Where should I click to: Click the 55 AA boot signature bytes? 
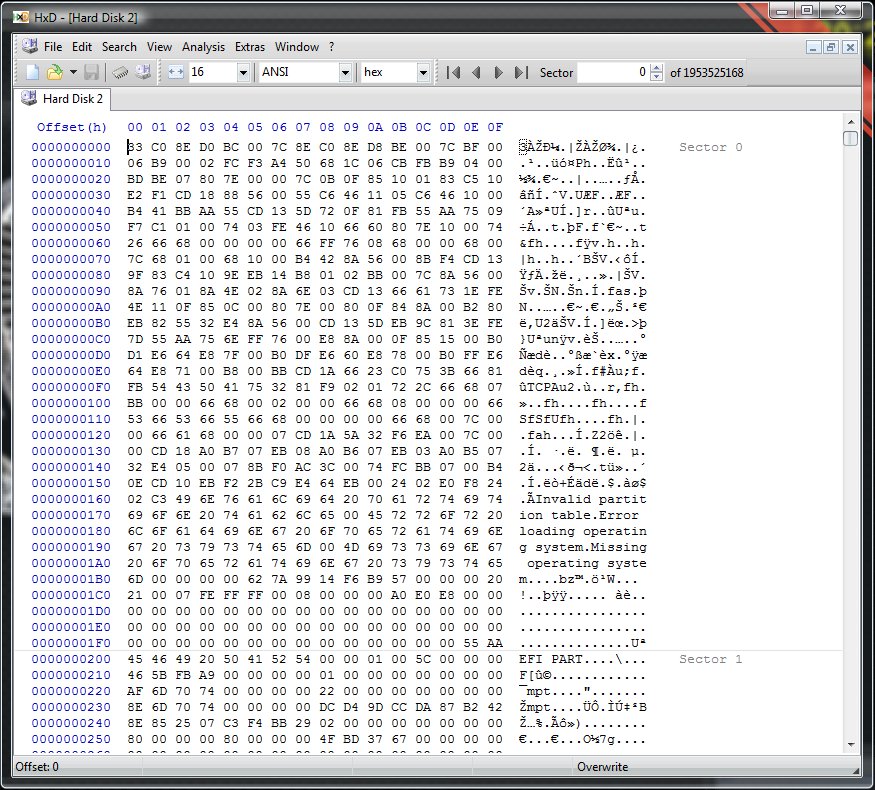point(483,643)
